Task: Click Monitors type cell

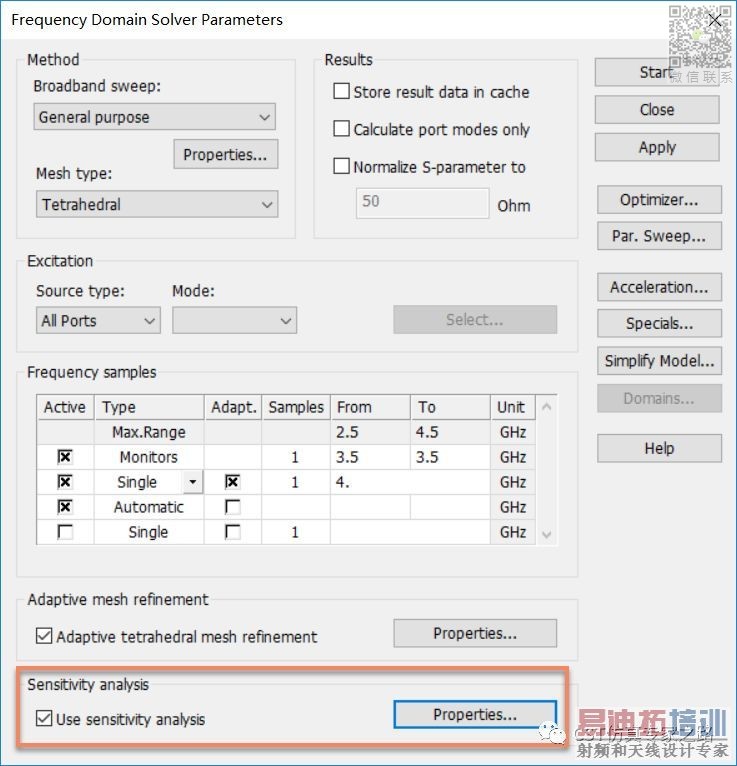Action: [148, 457]
